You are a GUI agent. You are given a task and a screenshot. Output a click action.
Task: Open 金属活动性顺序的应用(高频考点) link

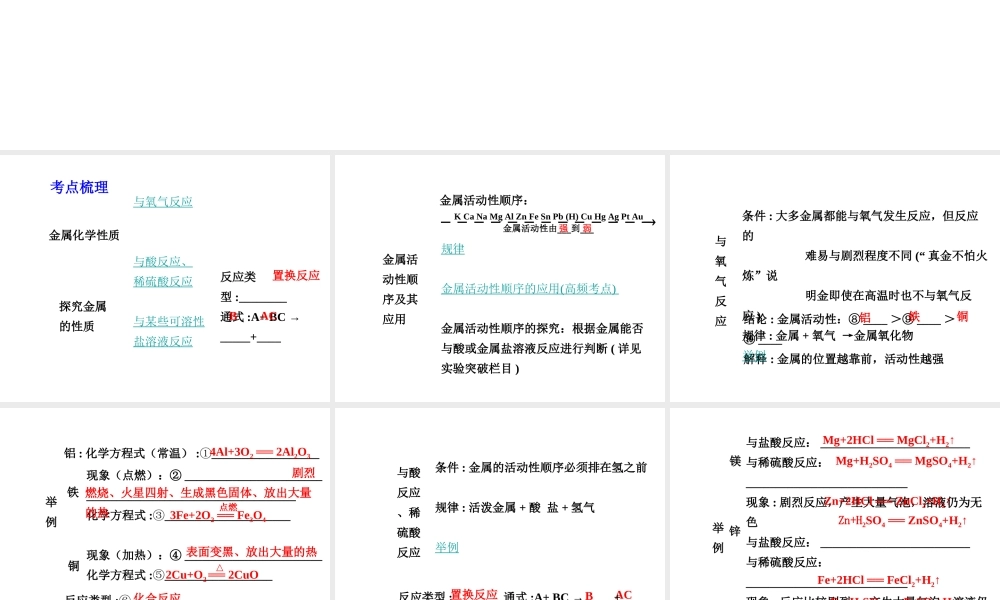point(529,289)
